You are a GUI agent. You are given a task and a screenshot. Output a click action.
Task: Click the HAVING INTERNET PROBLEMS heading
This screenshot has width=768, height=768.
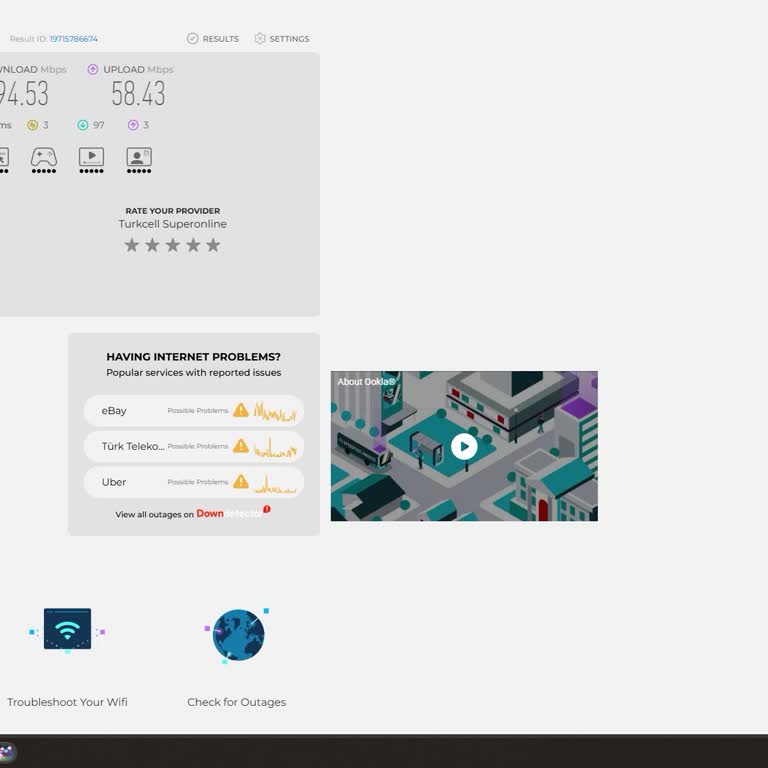[x=193, y=357]
